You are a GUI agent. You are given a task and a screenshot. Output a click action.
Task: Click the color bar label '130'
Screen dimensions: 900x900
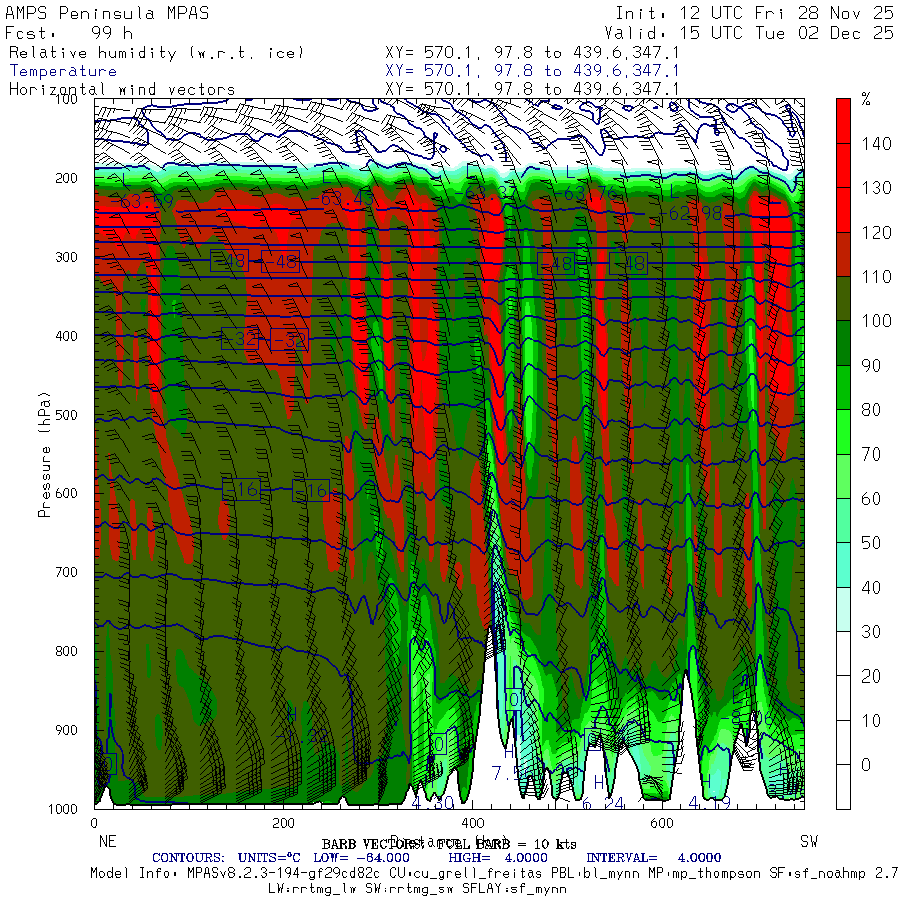tap(876, 188)
